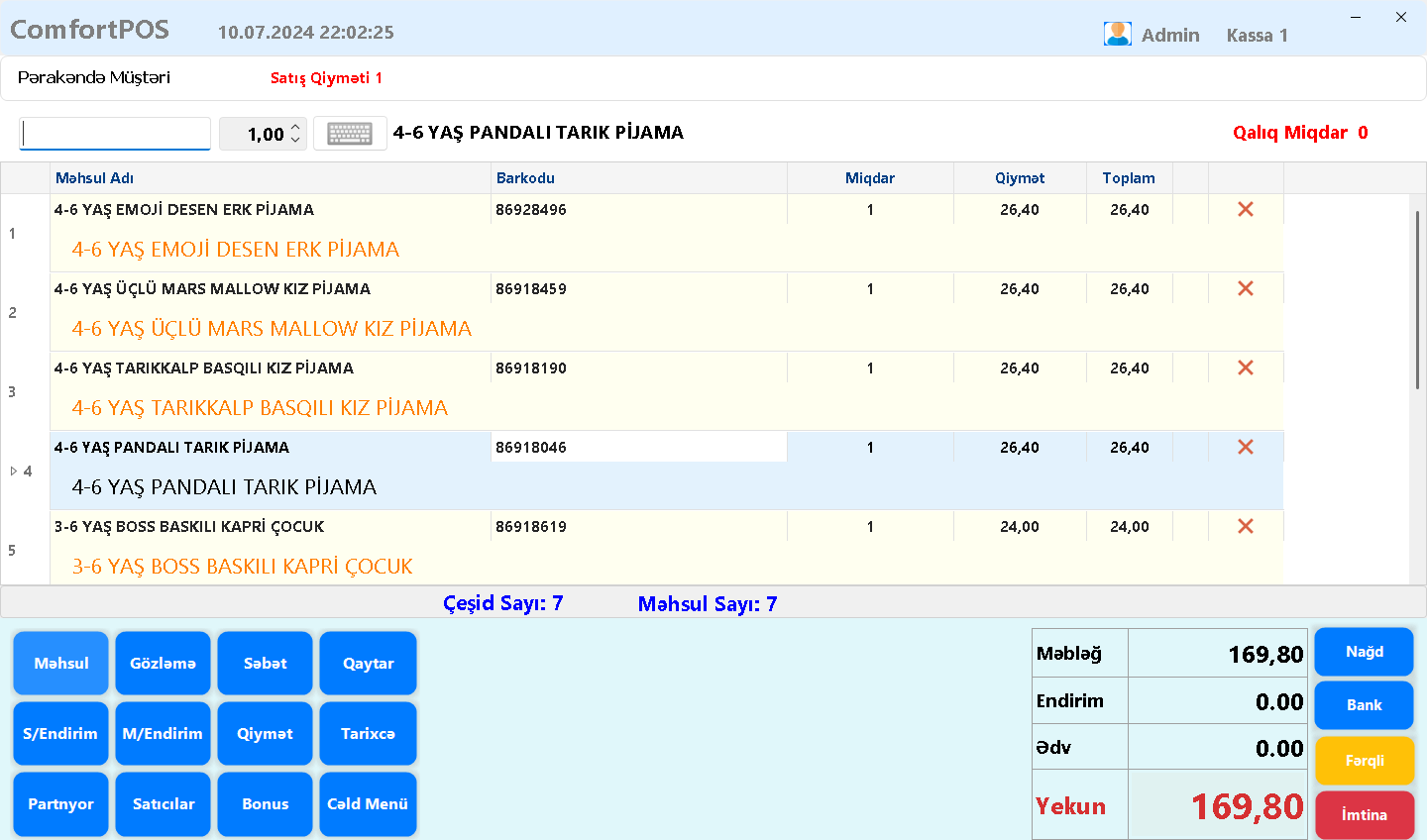The width and height of the screenshot is (1427, 840).
Task: Delete the BOSS BASKILI KAPRİ ÇOCUK row
Action: click(x=1246, y=526)
